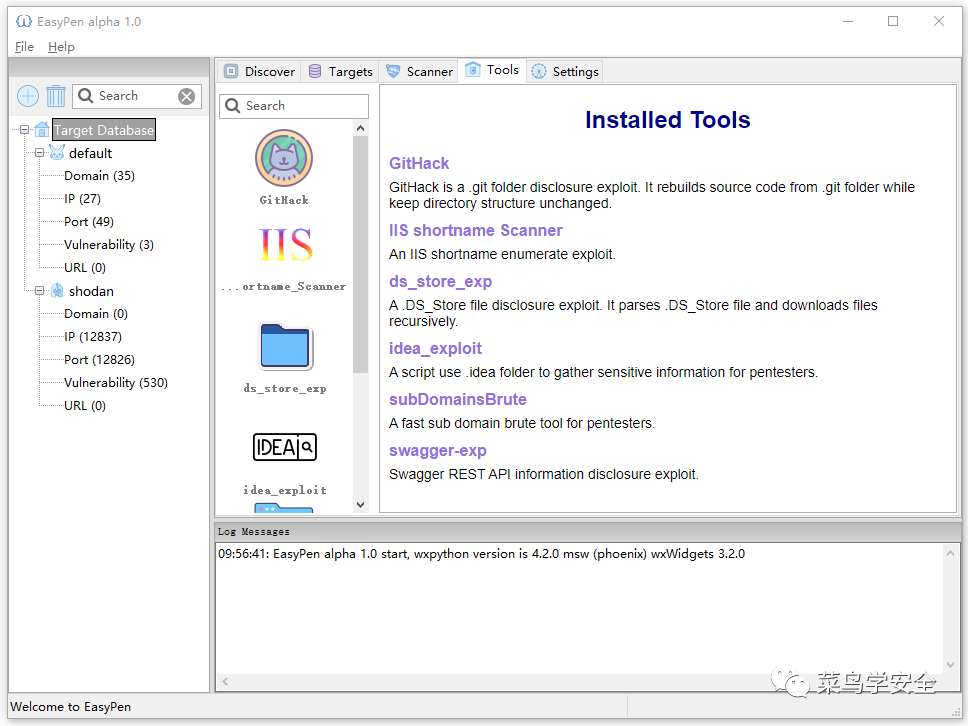Click the Target Database house icon
The height and width of the screenshot is (726, 968).
click(x=42, y=130)
